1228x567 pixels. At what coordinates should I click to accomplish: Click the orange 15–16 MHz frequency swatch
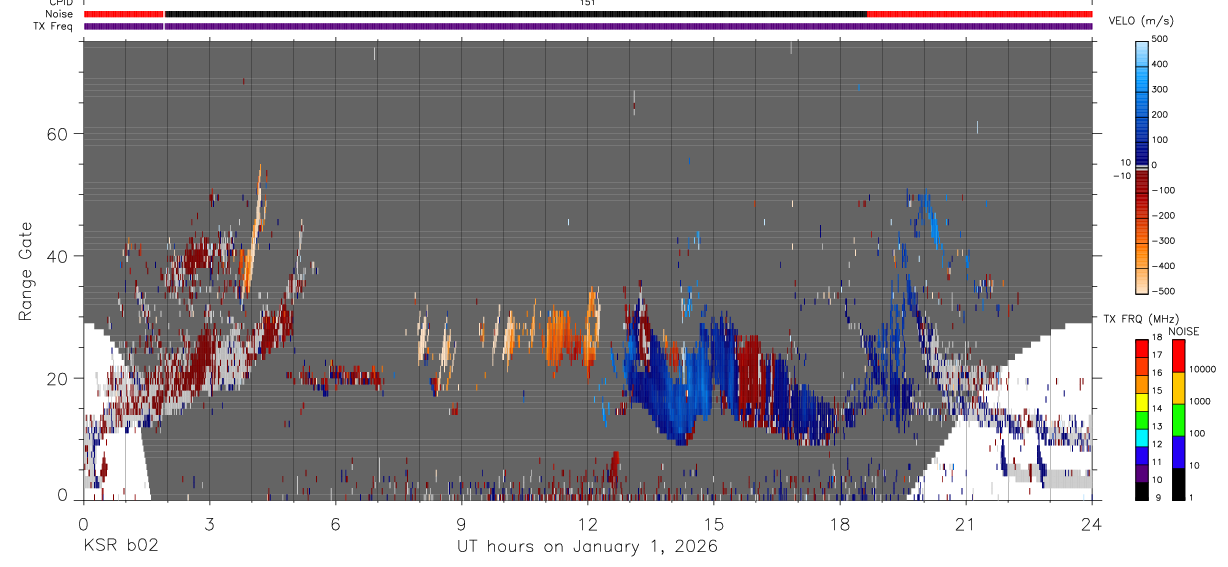(1142, 384)
